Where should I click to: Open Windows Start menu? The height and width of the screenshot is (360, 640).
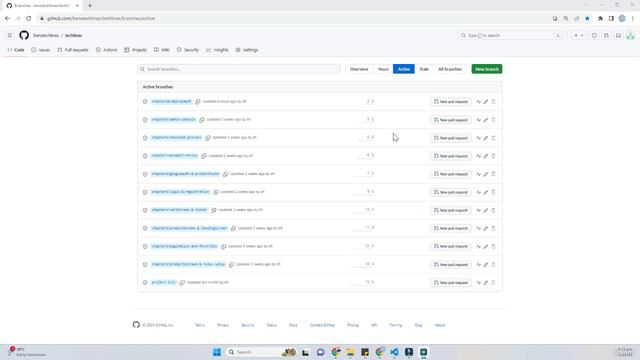[x=217, y=352]
